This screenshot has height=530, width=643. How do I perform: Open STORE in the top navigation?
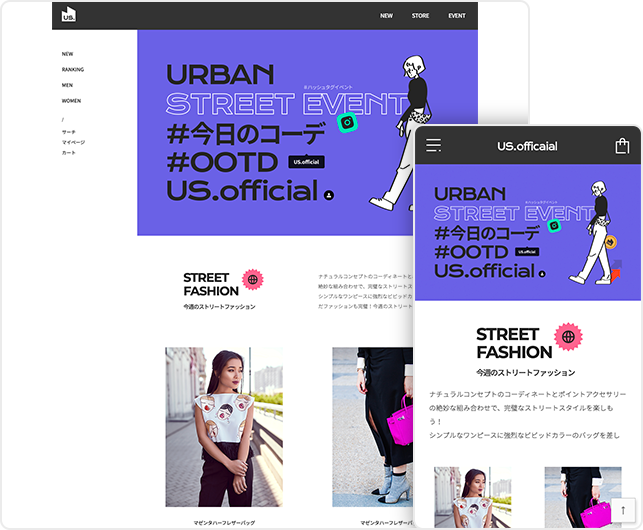tap(420, 16)
